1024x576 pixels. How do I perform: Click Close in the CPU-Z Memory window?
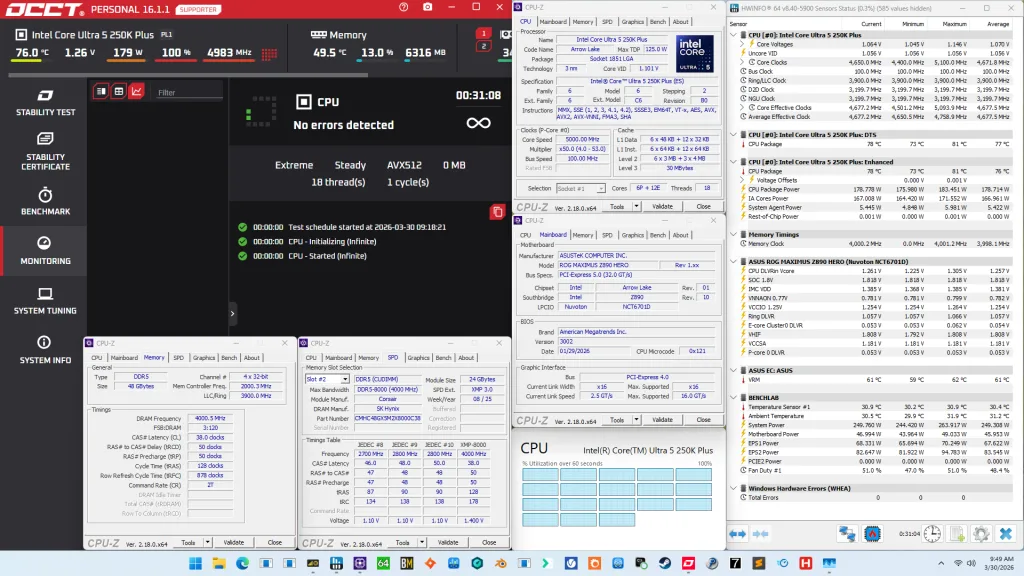274,543
